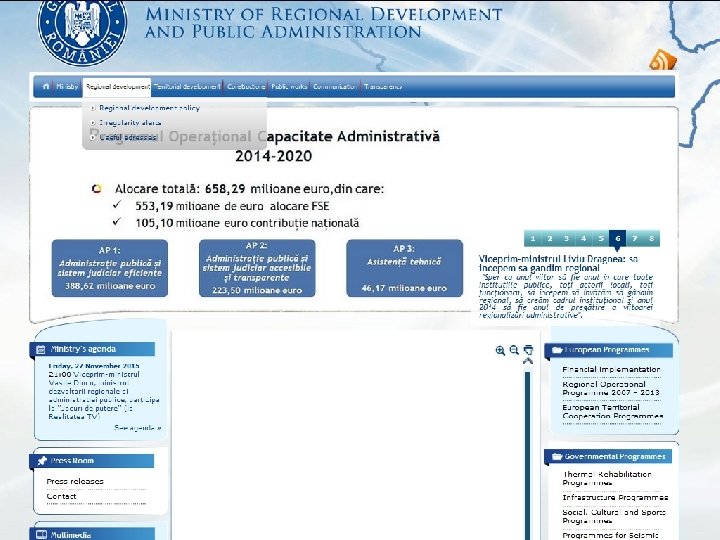Open European Territorial Cooperation Programmes link
Screen dimensions: 720x540
coord(613,411)
